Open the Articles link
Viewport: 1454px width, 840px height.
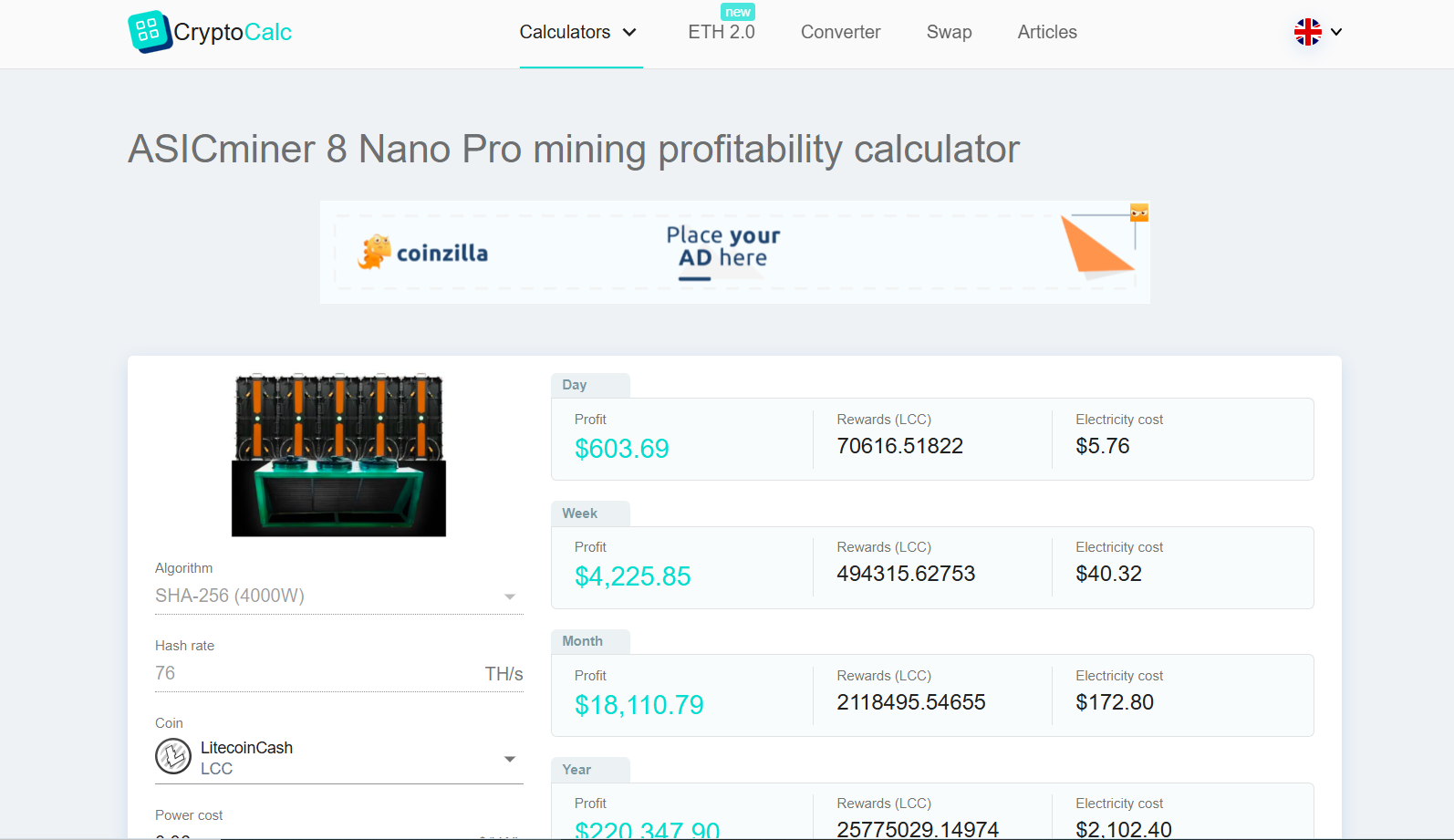(1046, 33)
